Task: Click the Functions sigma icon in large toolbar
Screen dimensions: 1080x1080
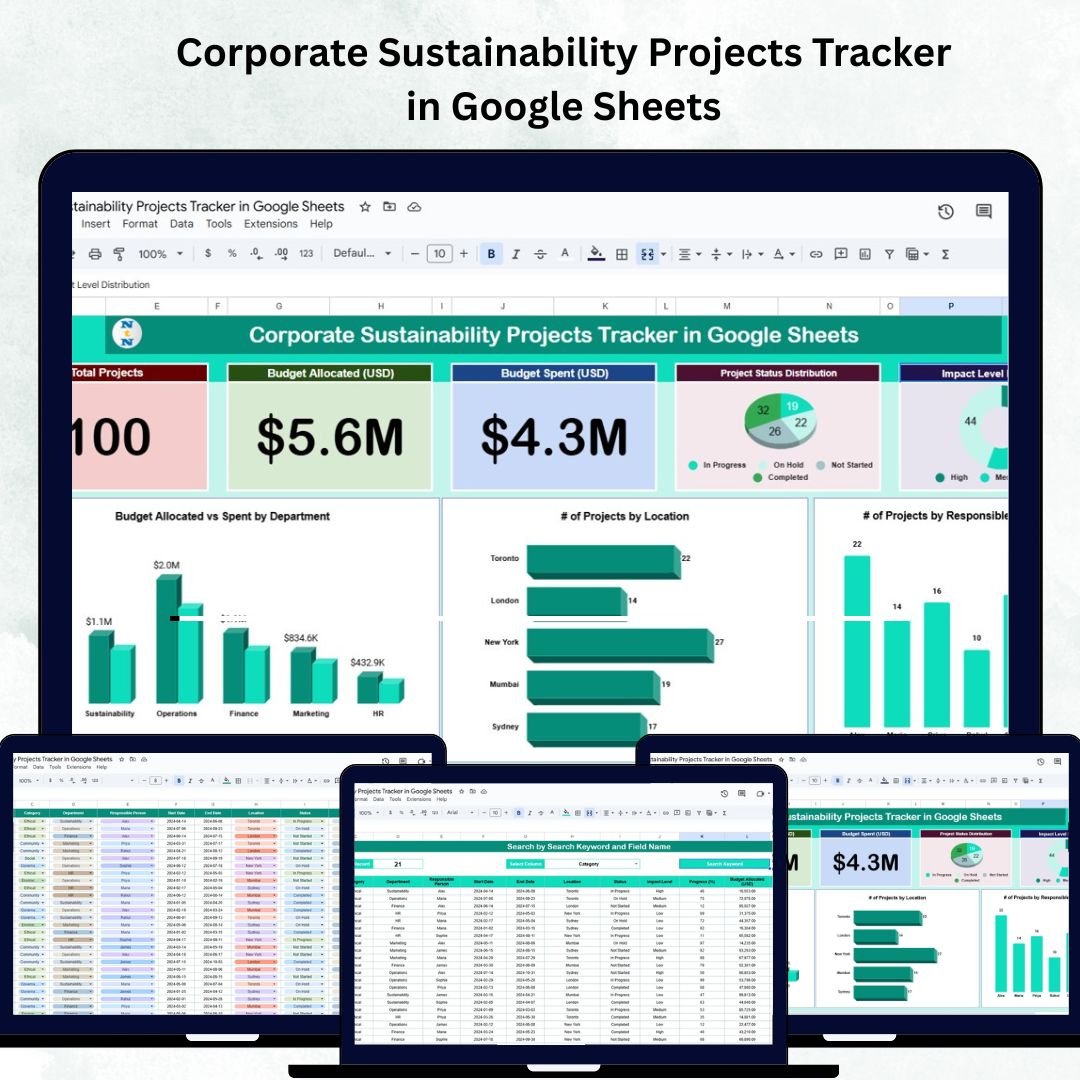Action: 945,254
